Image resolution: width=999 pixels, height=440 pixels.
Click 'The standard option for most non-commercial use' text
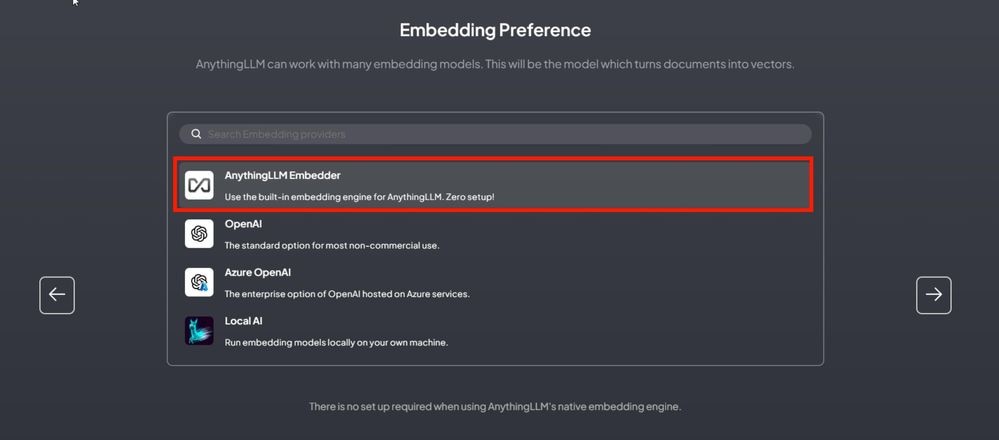click(x=332, y=246)
